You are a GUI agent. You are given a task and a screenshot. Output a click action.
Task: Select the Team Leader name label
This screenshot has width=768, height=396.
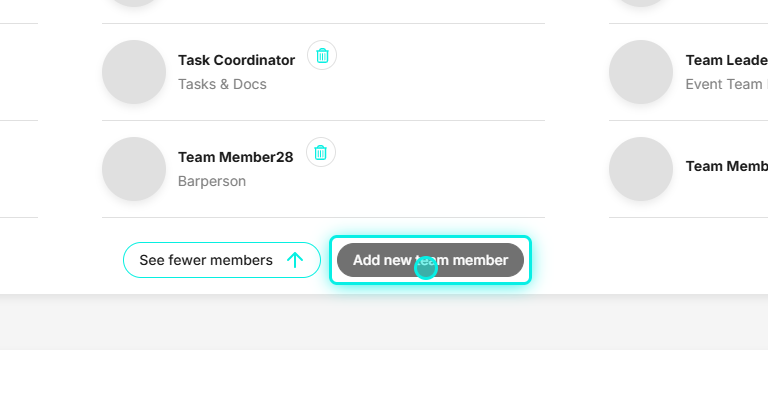click(x=726, y=60)
